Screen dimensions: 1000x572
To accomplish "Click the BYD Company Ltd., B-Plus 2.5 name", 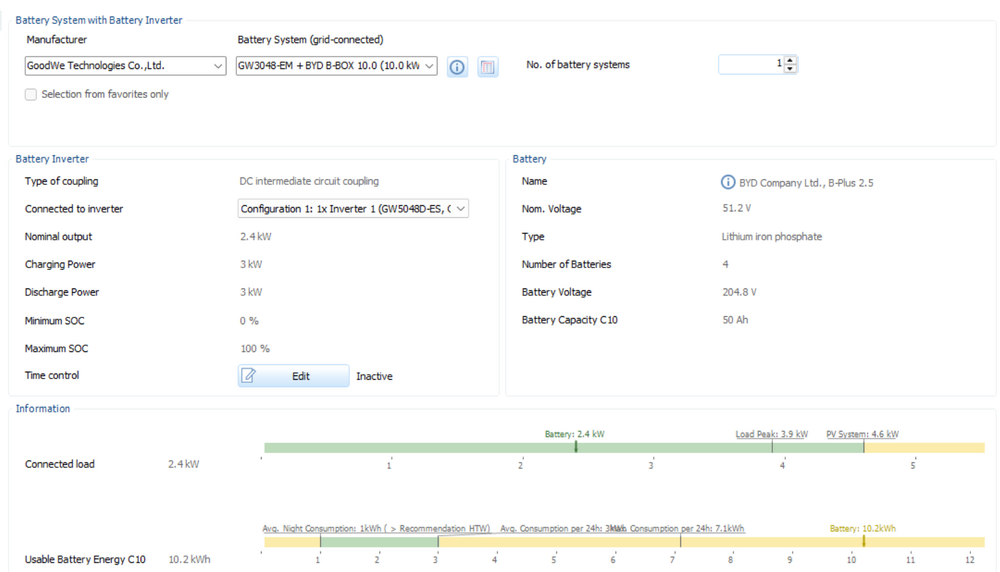I will 806,183.
